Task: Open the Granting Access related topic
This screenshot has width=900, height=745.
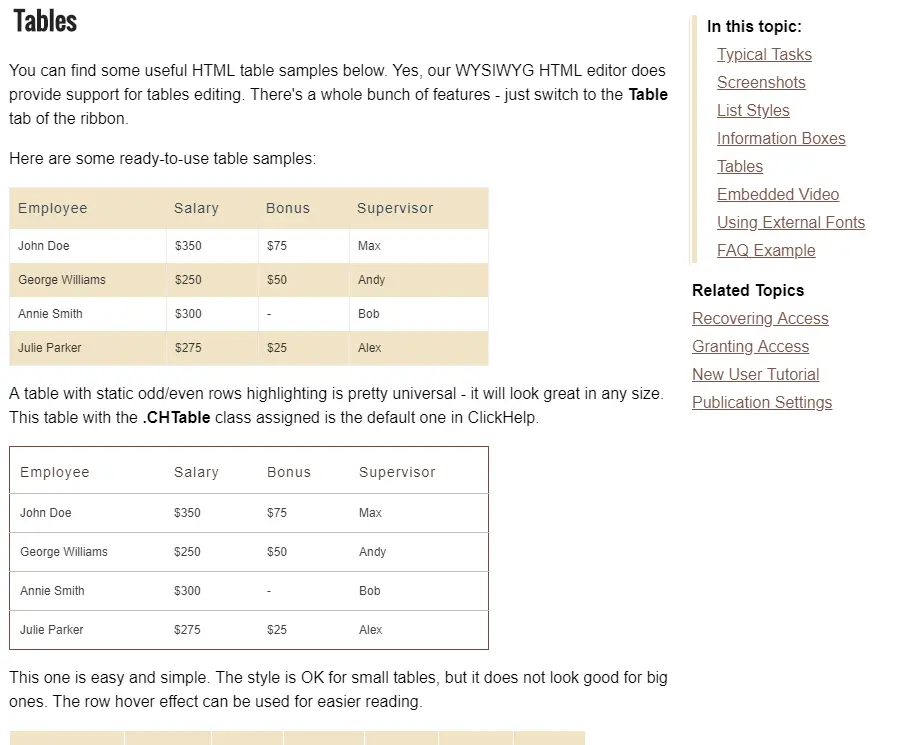Action: (750, 347)
